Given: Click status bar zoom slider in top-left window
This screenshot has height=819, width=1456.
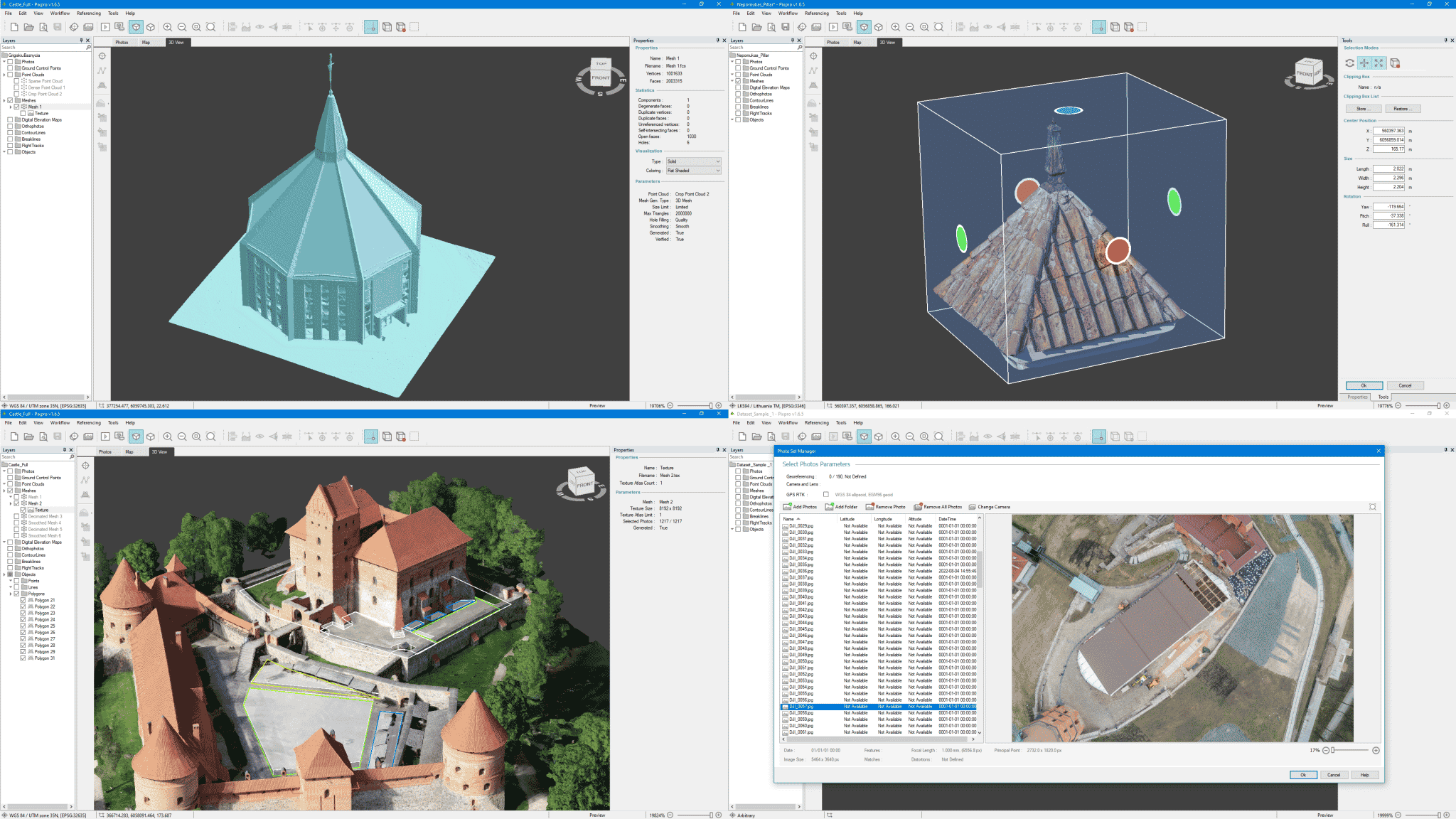Looking at the screenshot, I should [x=694, y=406].
